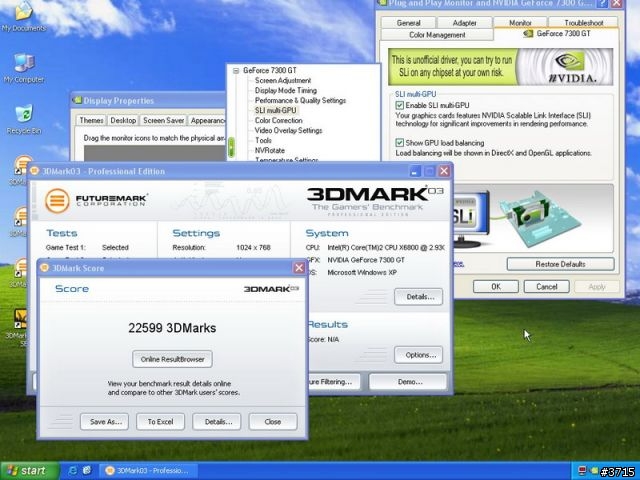
Task: Switch to the Adapter tab
Action: [x=464, y=23]
